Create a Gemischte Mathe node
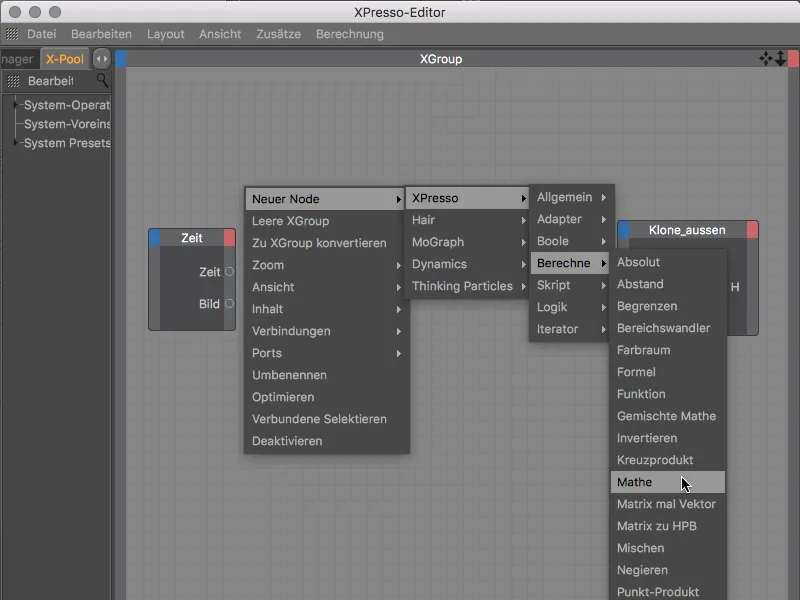This screenshot has height=600, width=800. click(667, 416)
